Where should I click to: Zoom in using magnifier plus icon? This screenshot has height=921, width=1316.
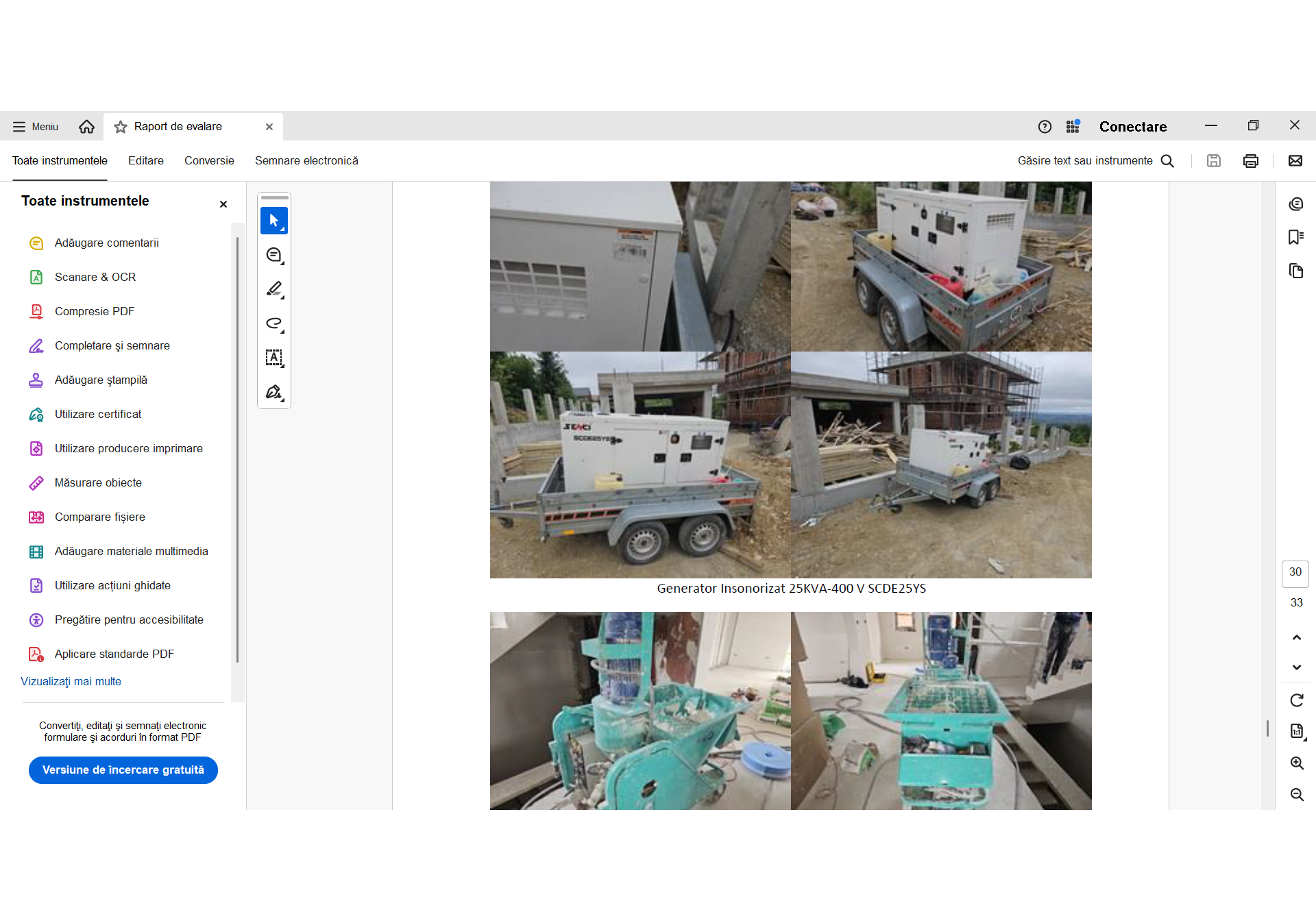click(x=1296, y=763)
